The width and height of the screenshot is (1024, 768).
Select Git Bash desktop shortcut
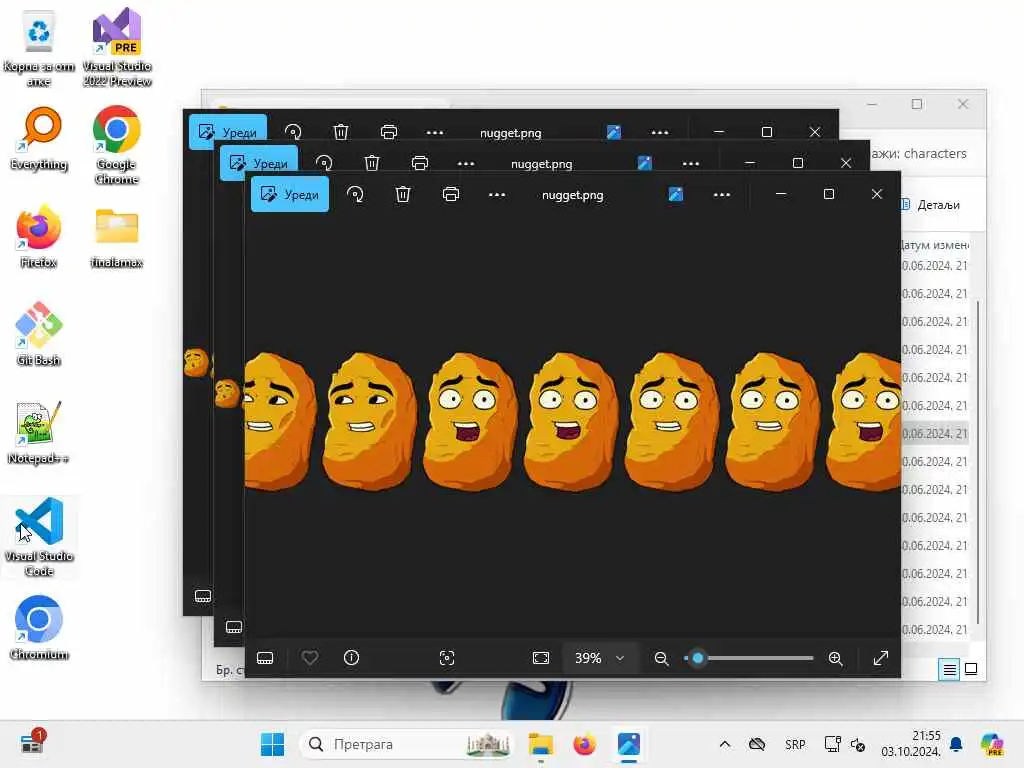tap(39, 333)
